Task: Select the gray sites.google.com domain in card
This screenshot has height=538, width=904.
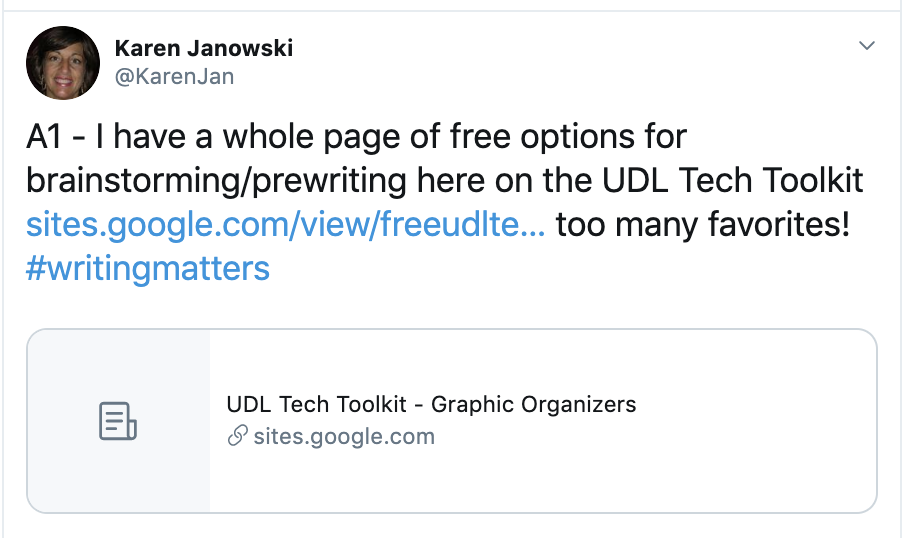Action: [344, 437]
